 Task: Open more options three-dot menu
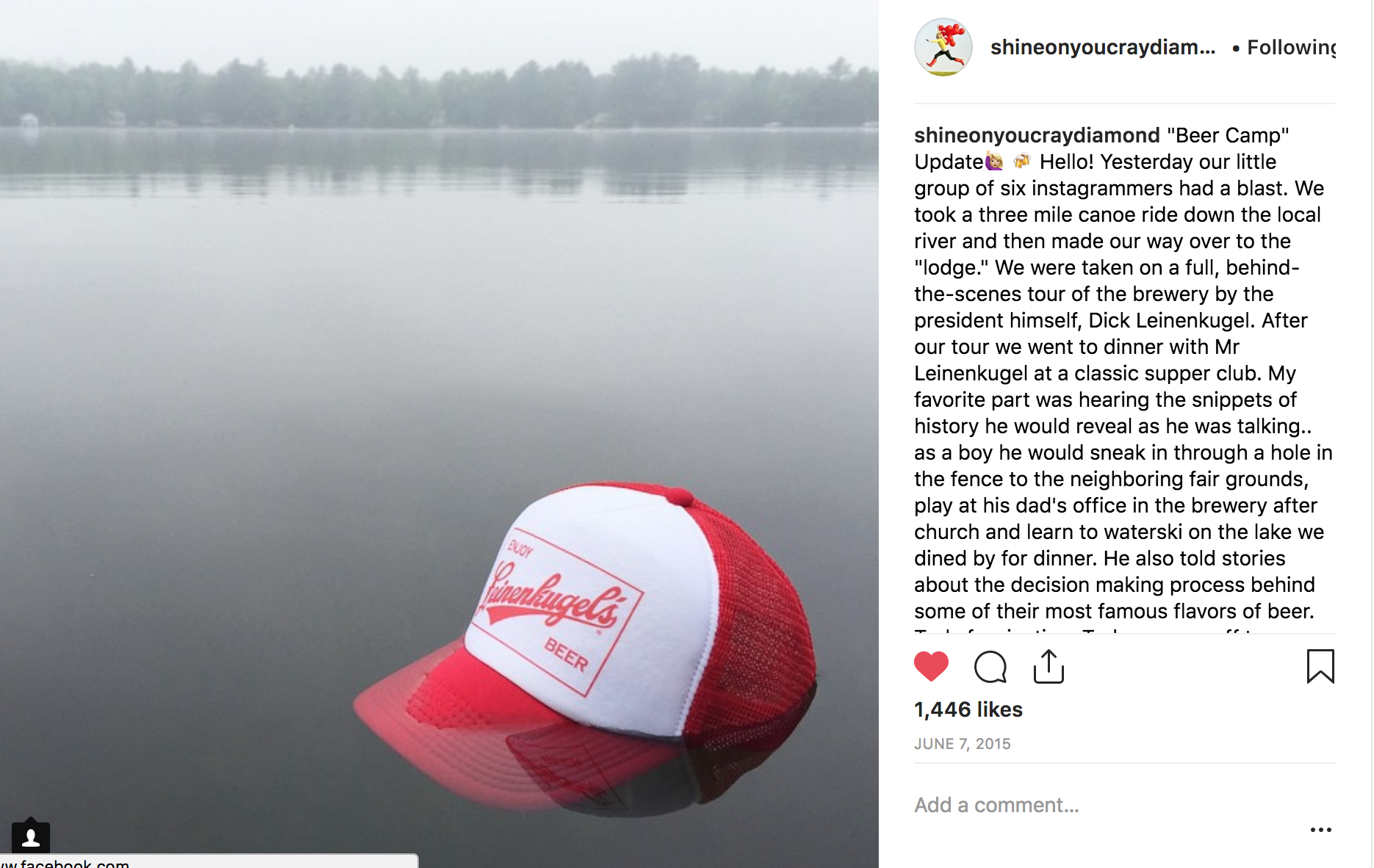(x=1320, y=830)
